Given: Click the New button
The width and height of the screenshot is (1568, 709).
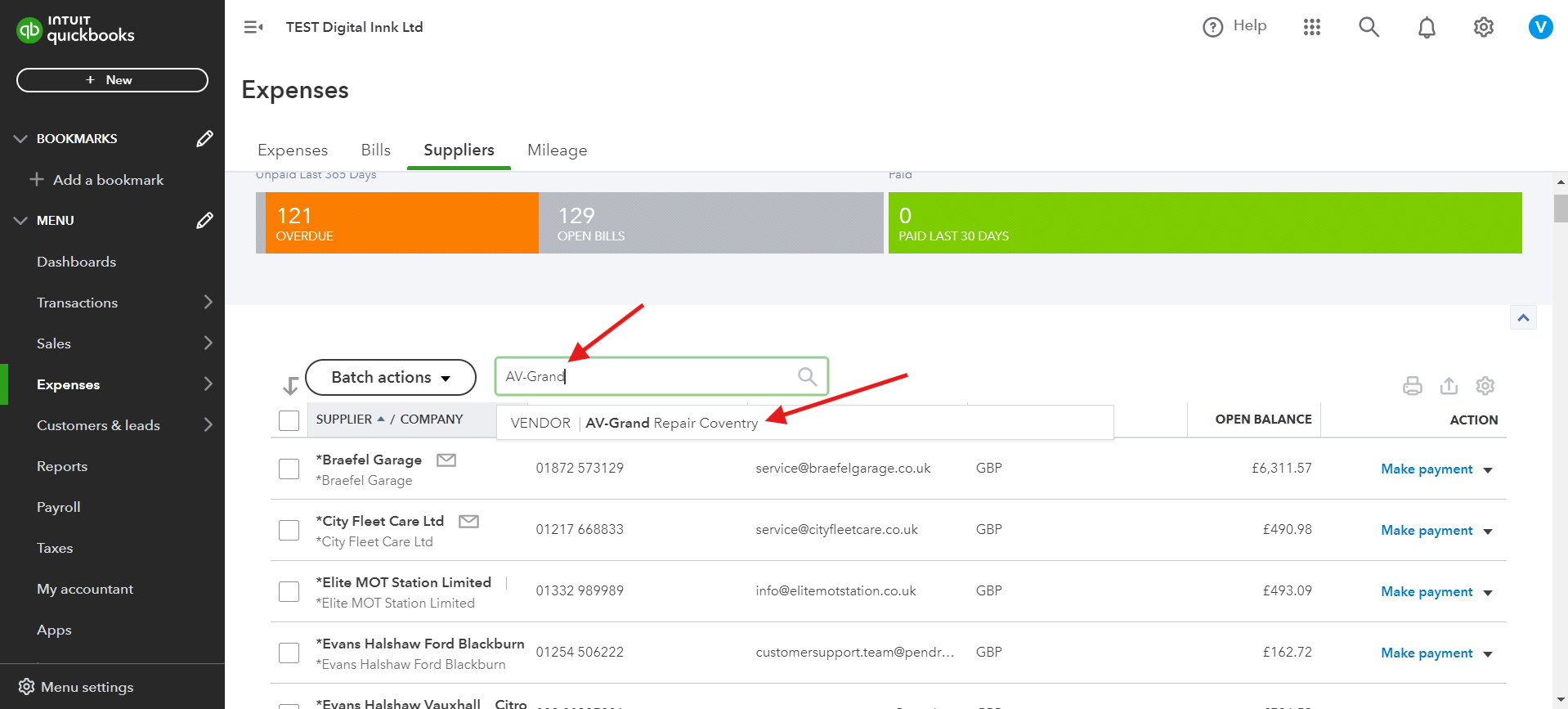Looking at the screenshot, I should [112, 80].
